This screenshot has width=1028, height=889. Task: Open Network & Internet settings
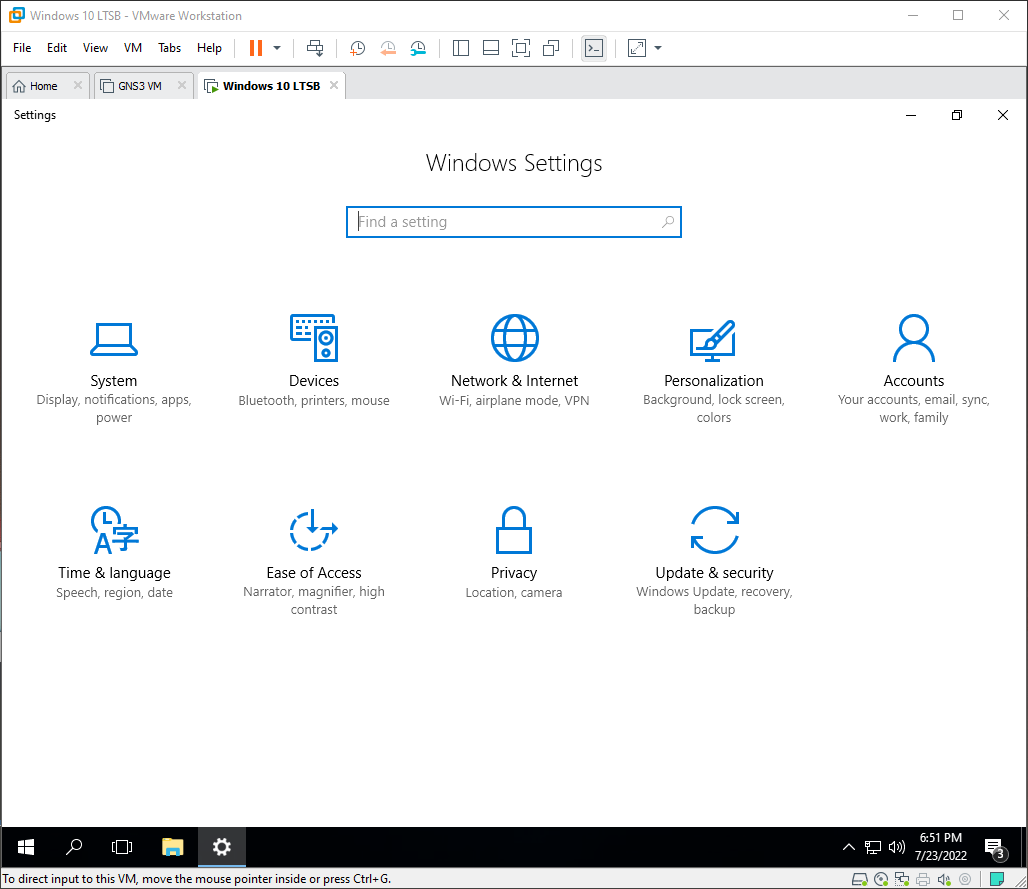point(514,362)
